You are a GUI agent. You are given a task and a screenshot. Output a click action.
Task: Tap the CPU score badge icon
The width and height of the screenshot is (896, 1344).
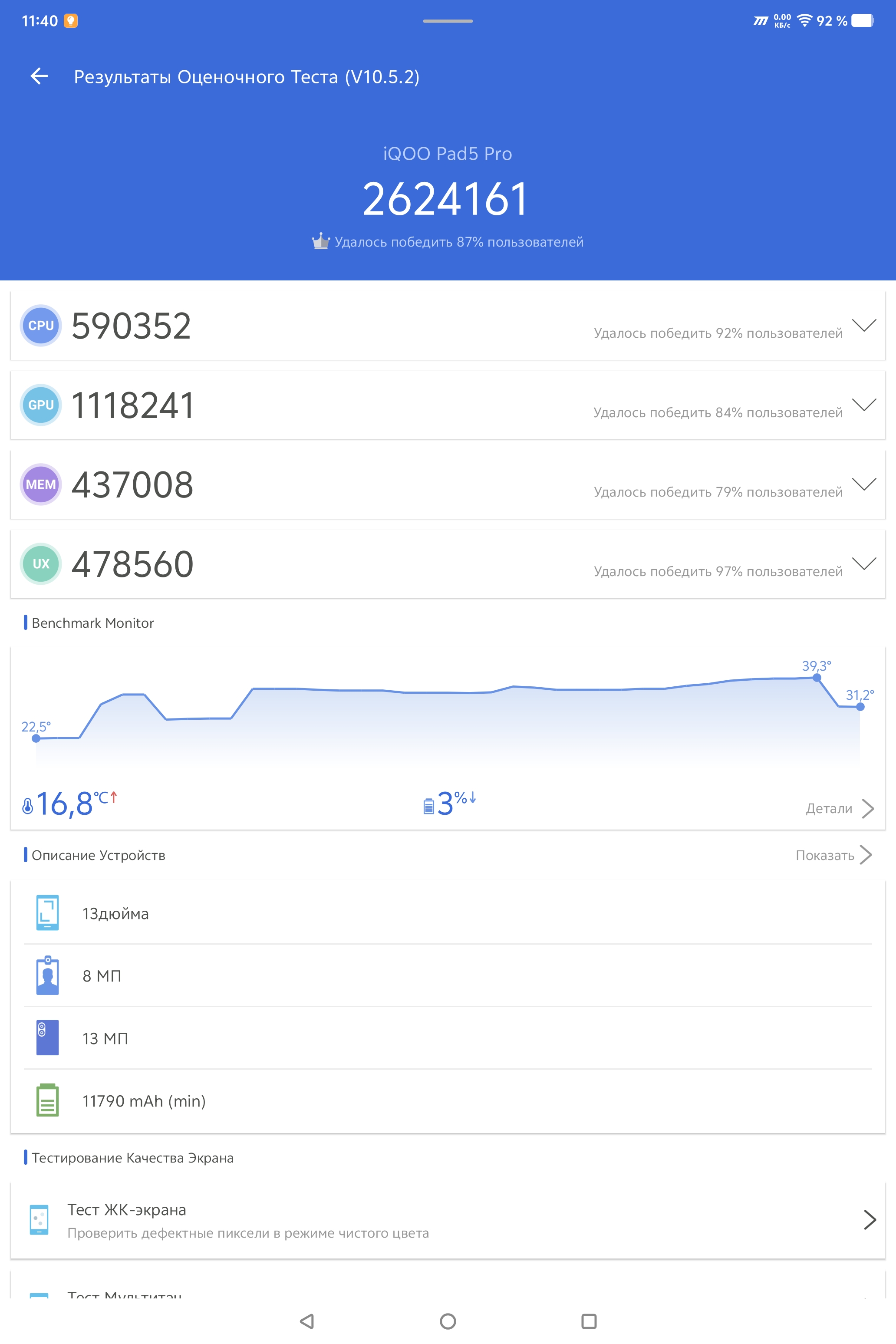[x=40, y=325]
